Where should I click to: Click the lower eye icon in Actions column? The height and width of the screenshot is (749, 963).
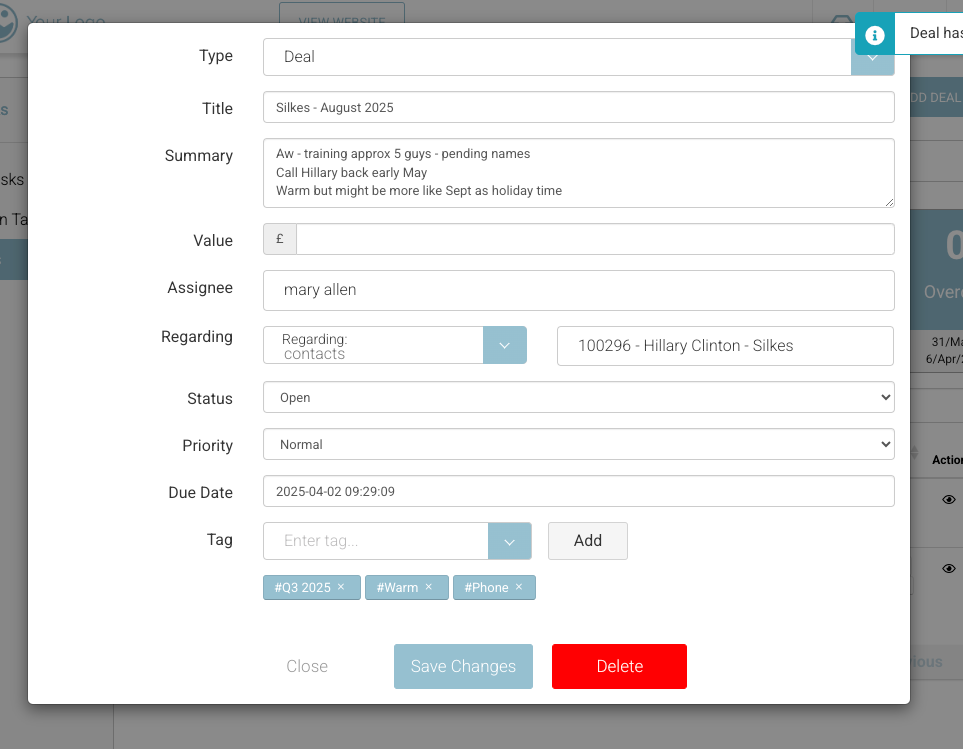click(948, 568)
